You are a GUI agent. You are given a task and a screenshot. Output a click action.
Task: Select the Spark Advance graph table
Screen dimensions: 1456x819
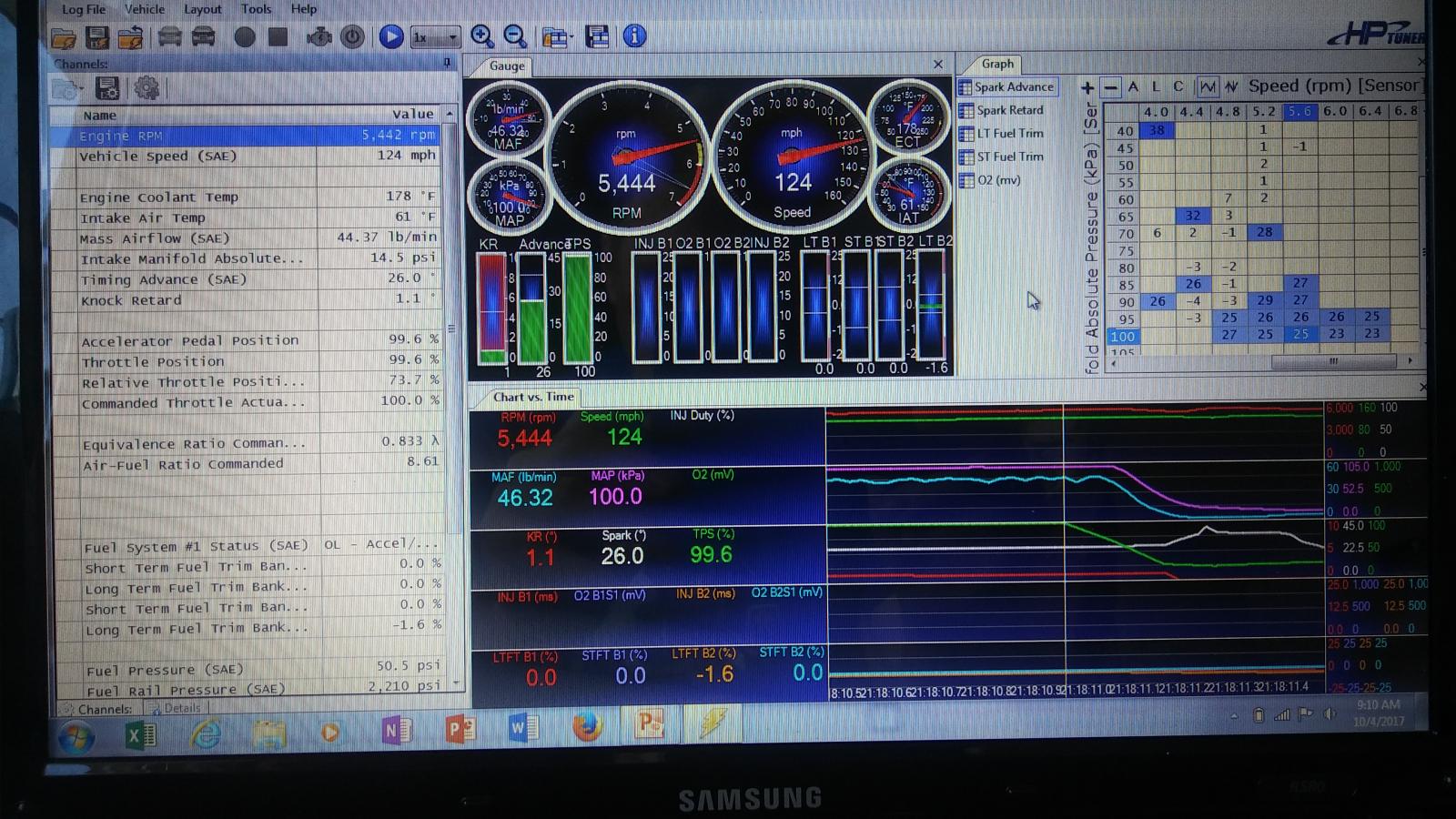(x=1006, y=87)
